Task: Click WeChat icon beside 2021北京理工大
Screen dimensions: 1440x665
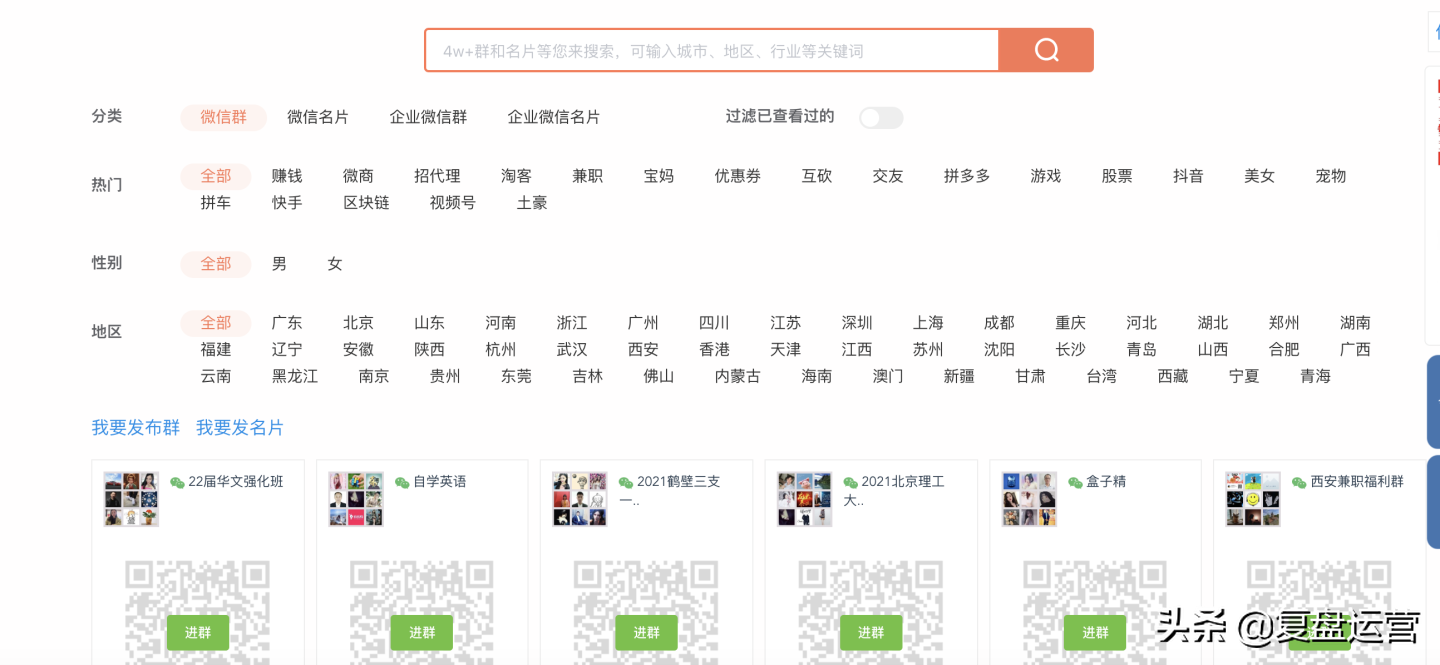Action: point(851,482)
